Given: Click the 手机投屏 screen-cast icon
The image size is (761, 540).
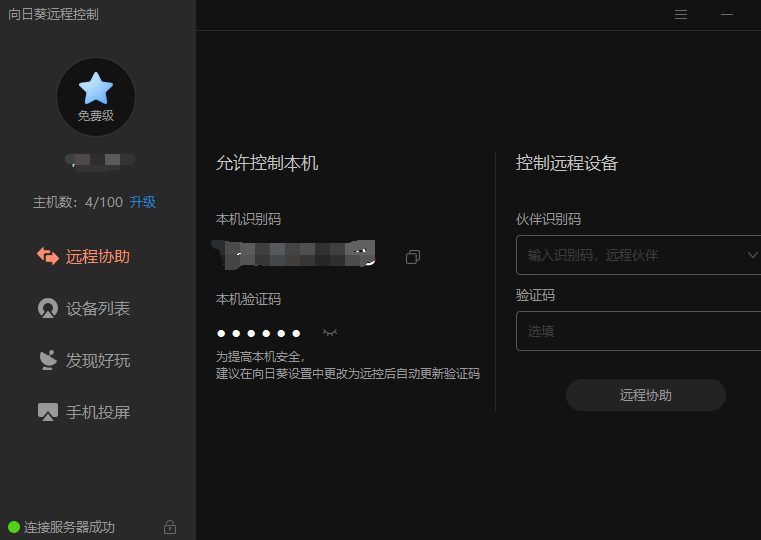Looking at the screenshot, I should pos(48,412).
